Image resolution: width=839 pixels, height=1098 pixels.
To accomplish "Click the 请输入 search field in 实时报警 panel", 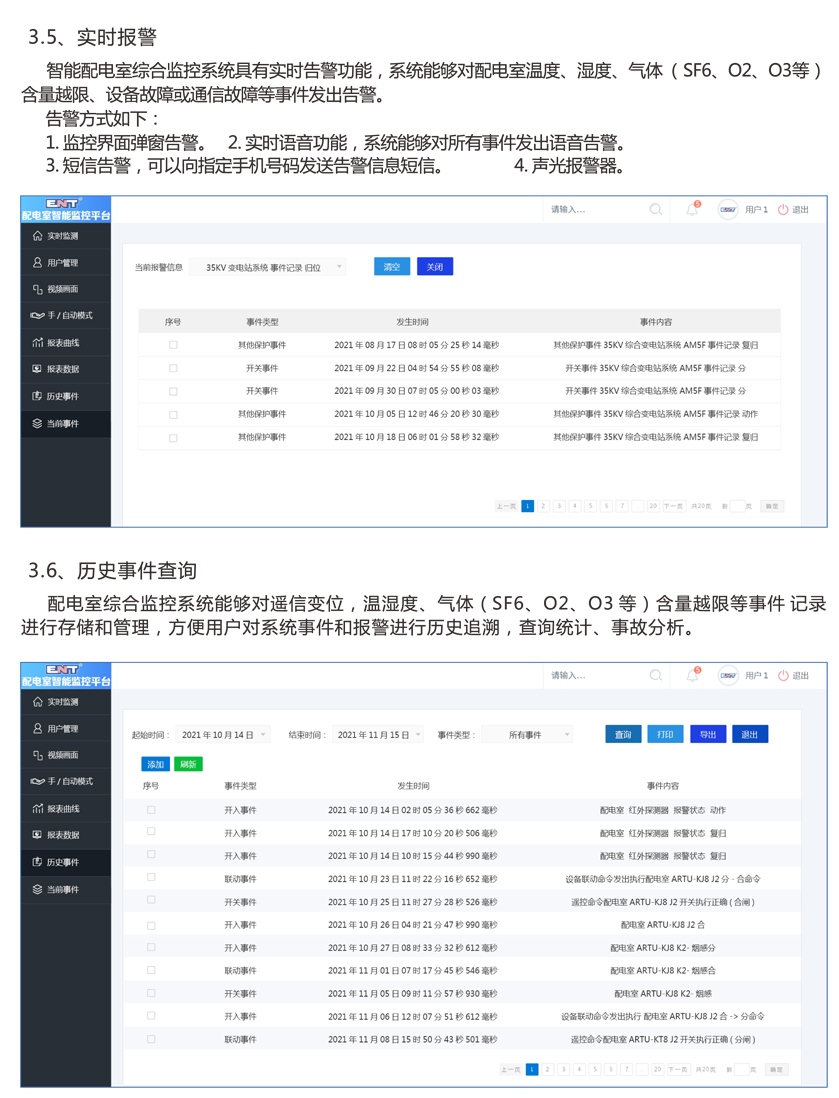I will 595,210.
